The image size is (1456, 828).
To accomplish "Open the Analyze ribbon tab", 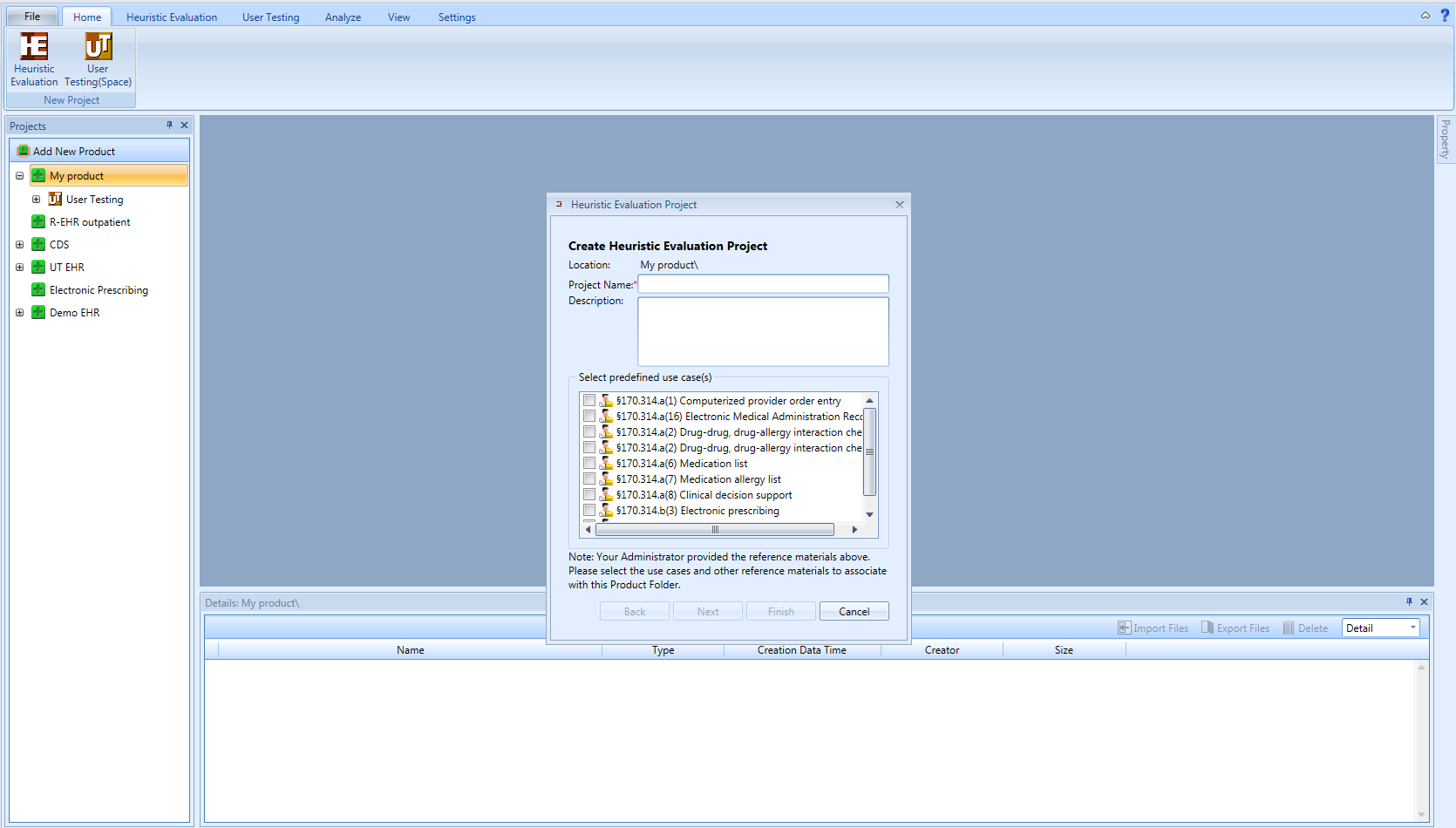I will (x=343, y=17).
